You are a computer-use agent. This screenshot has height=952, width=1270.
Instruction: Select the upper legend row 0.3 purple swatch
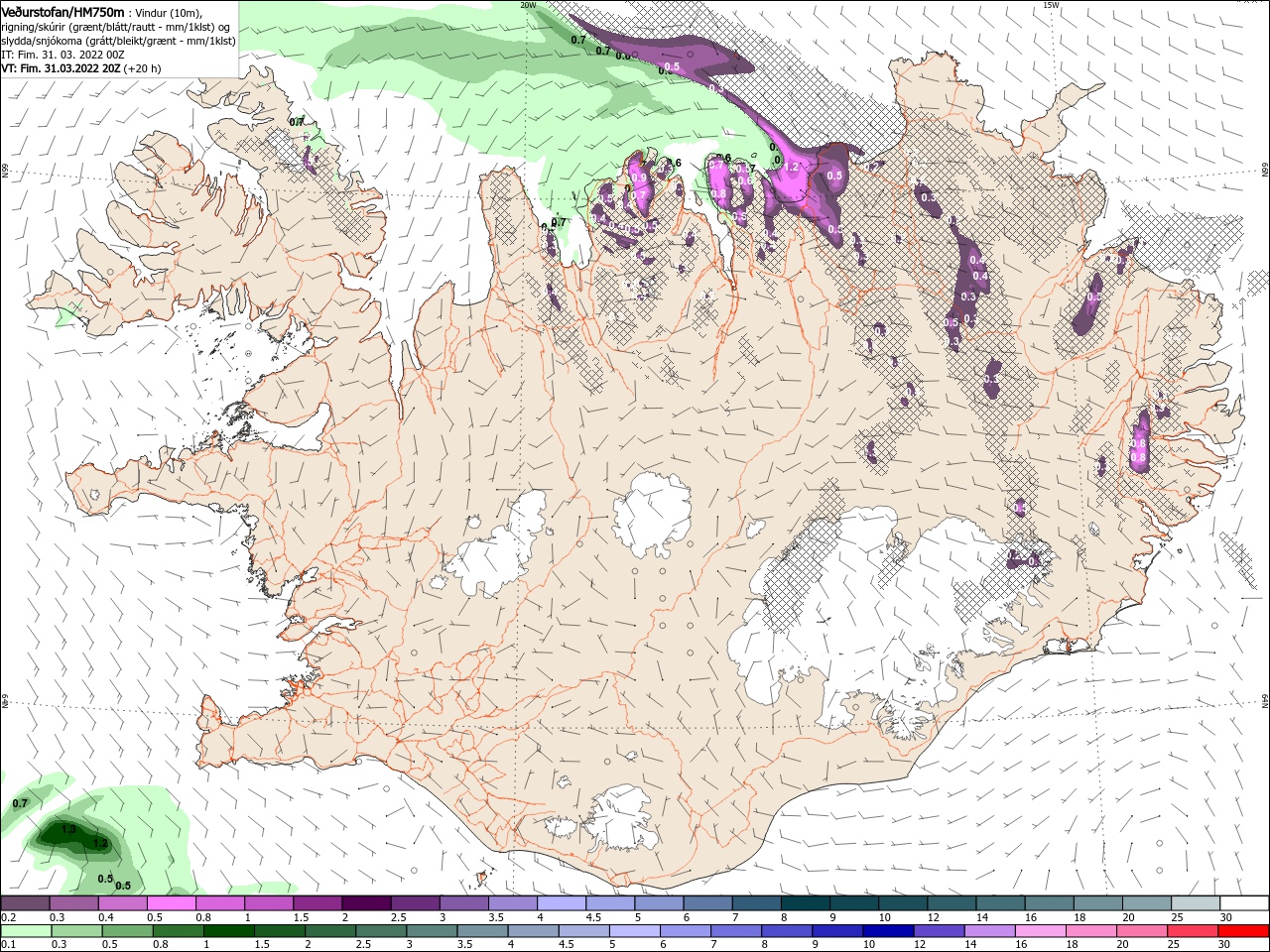tap(73, 902)
